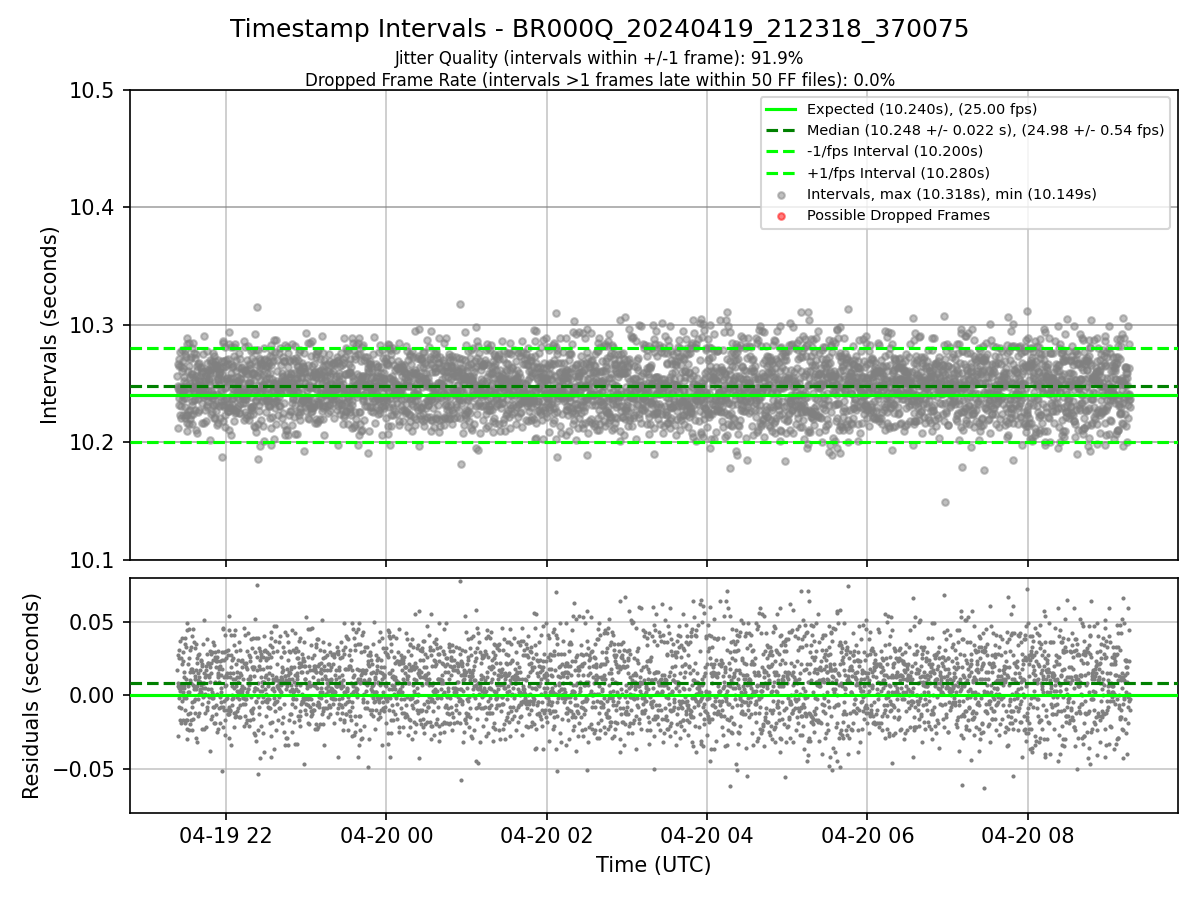Click the gray dot marker in the legend
Image resolution: width=1200 pixels, height=900 pixels.
click(782, 195)
